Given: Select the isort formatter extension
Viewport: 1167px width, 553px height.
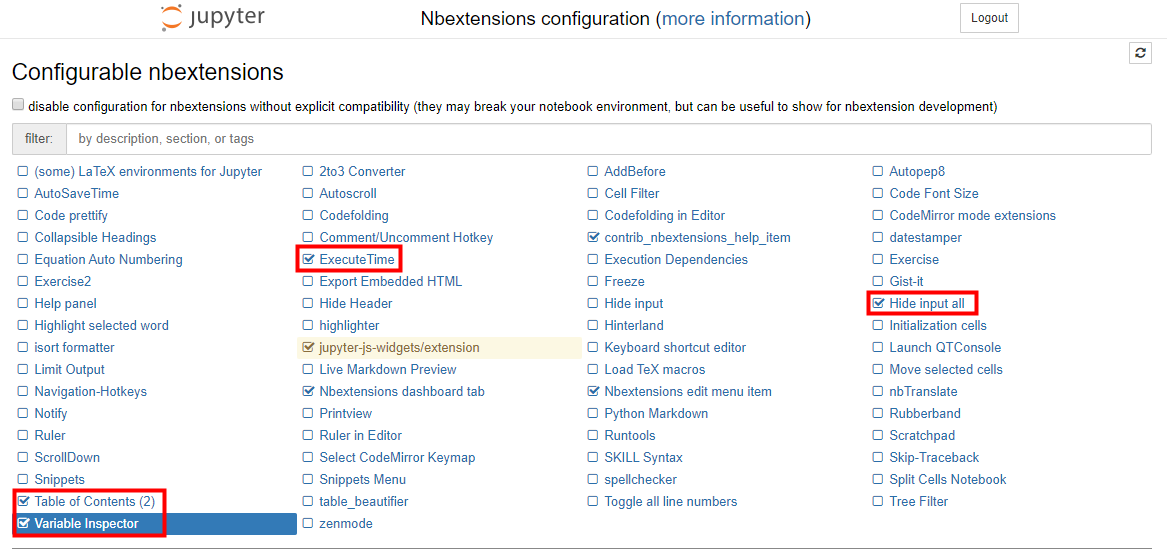Looking at the screenshot, I should click(x=74, y=348).
